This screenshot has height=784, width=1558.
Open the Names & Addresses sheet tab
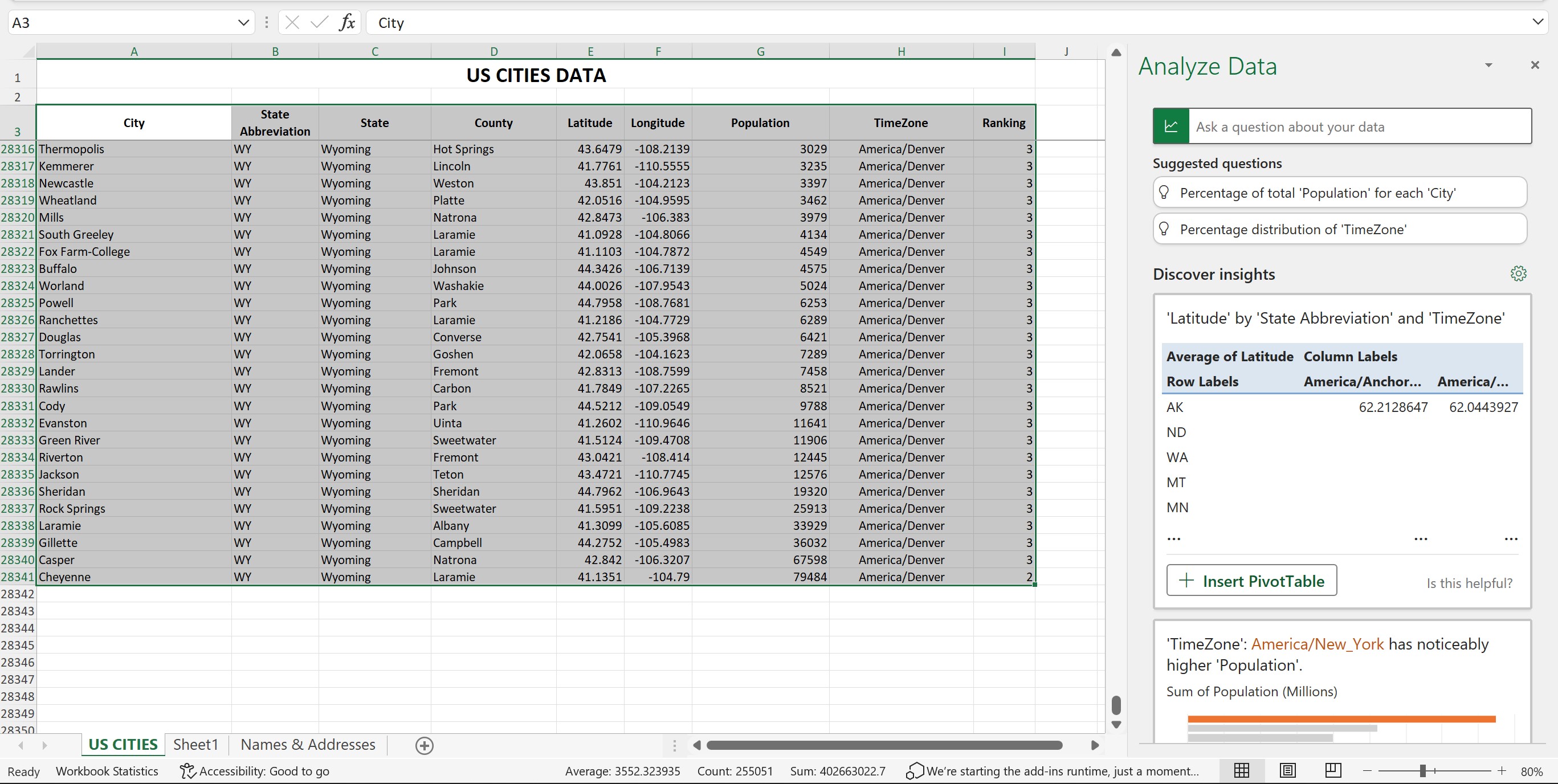tap(307, 745)
